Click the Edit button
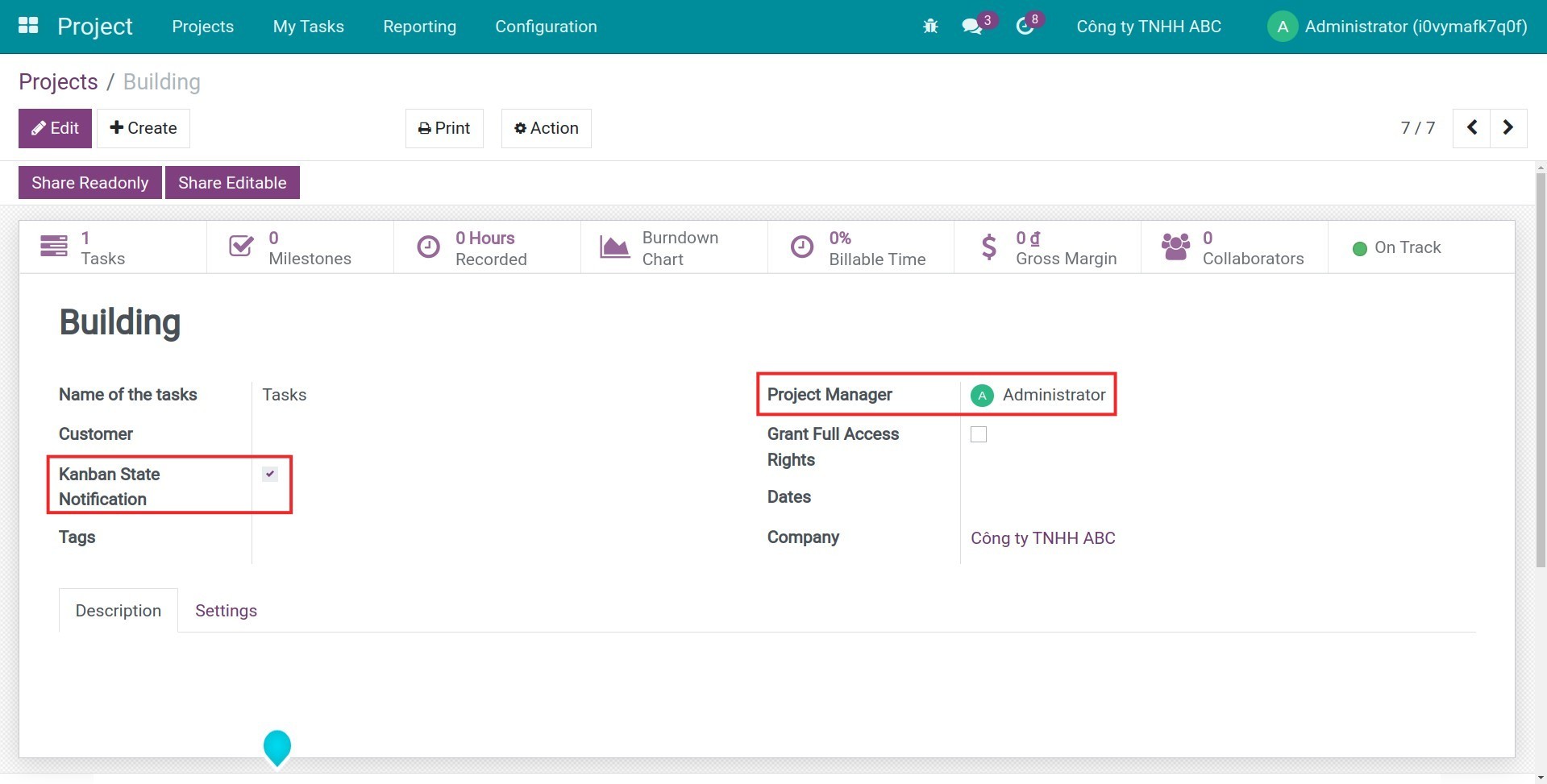 click(55, 128)
